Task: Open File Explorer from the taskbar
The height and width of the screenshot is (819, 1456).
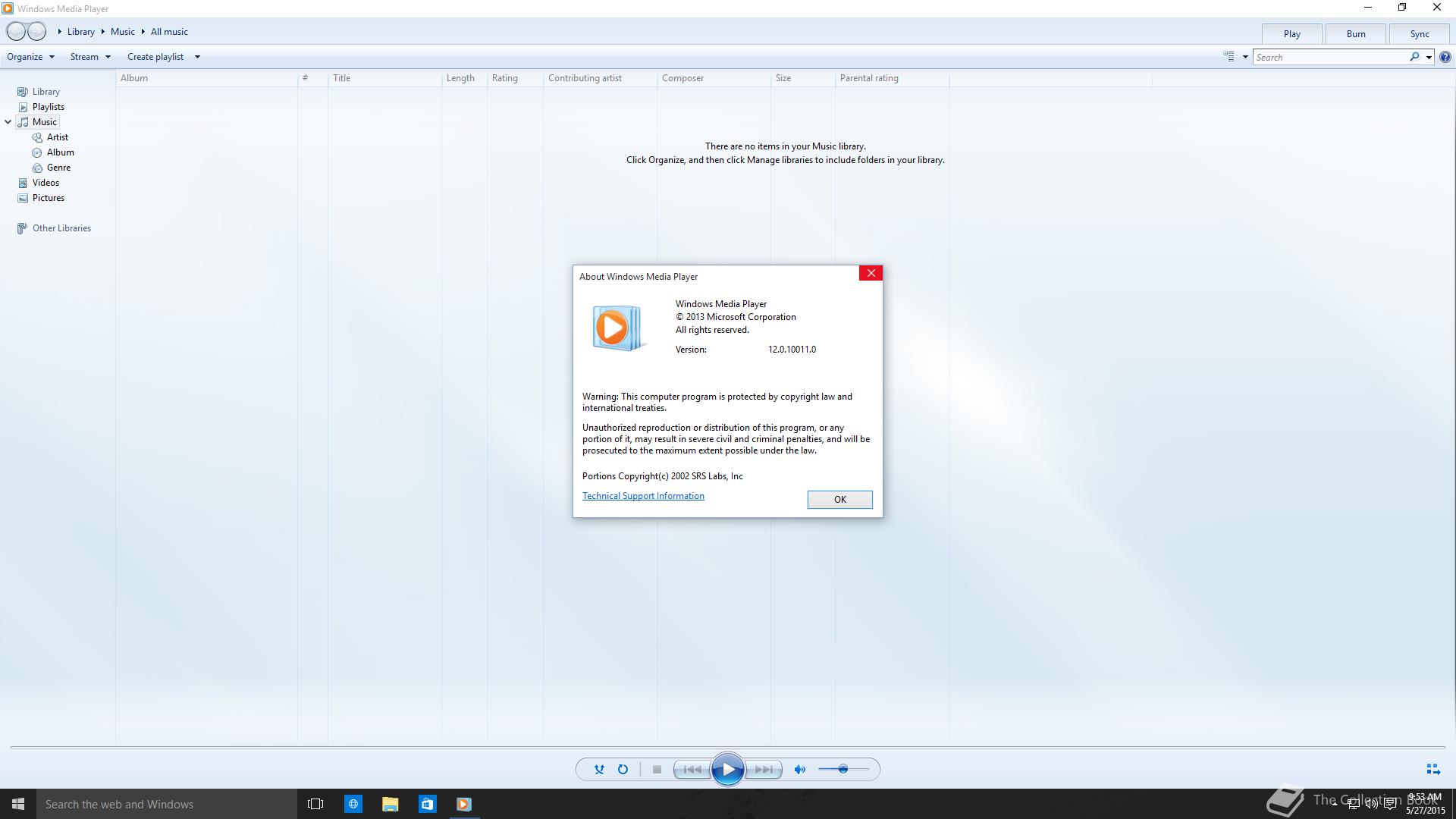Action: [390, 804]
